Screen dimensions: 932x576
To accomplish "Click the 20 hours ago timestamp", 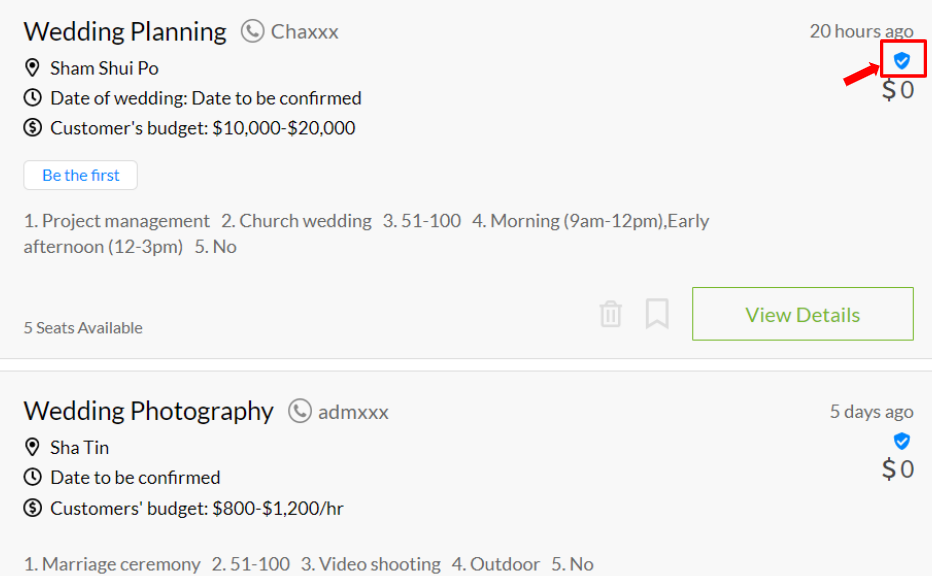I will pos(861,31).
